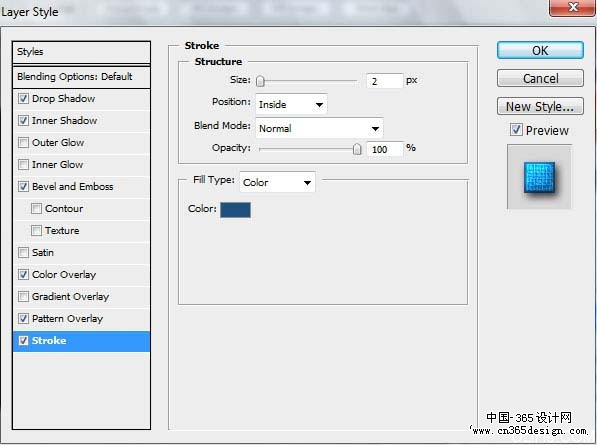Open the Blend Mode dropdown showing Normal

(x=319, y=128)
